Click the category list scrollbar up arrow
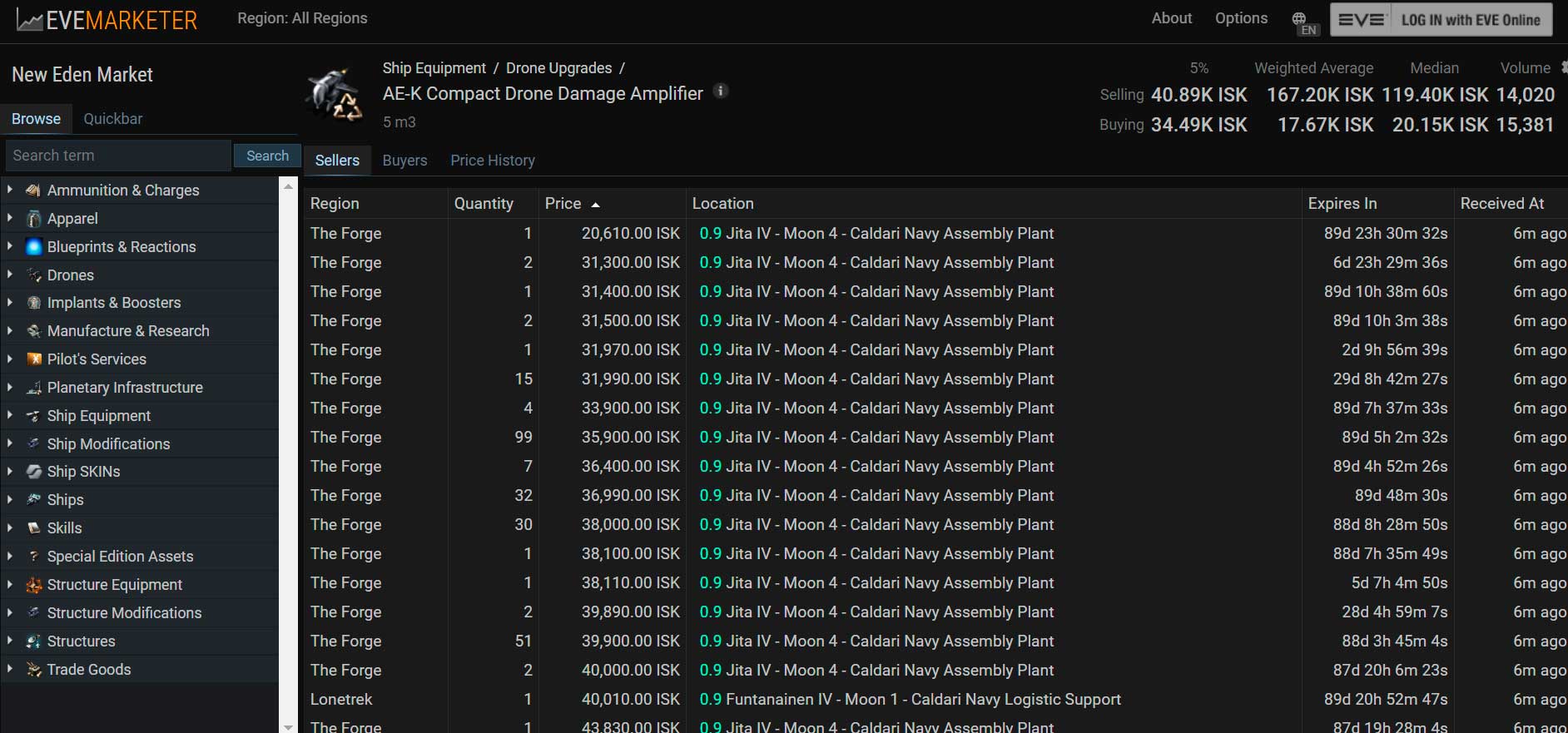Image resolution: width=1568 pixels, height=733 pixels. (288, 186)
